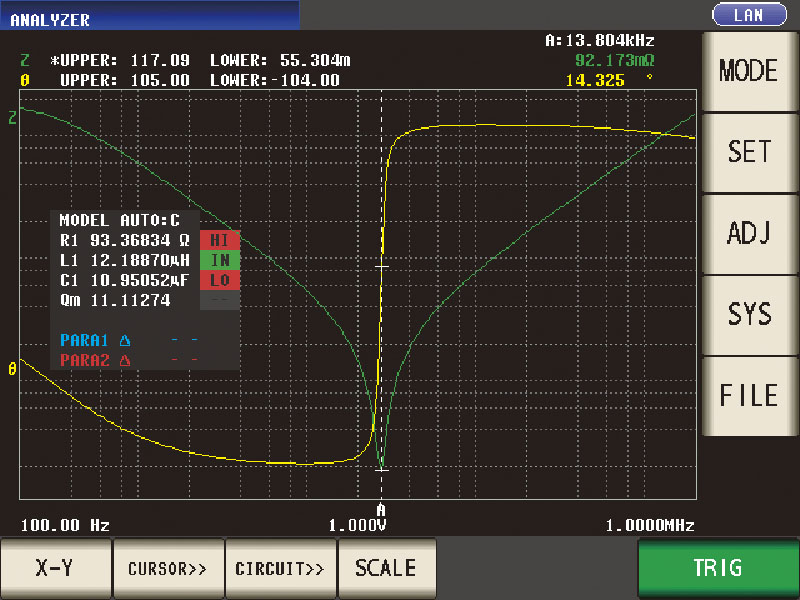The width and height of the screenshot is (800, 600).
Task: Open the ADJ adjustment screen
Action: (750, 233)
